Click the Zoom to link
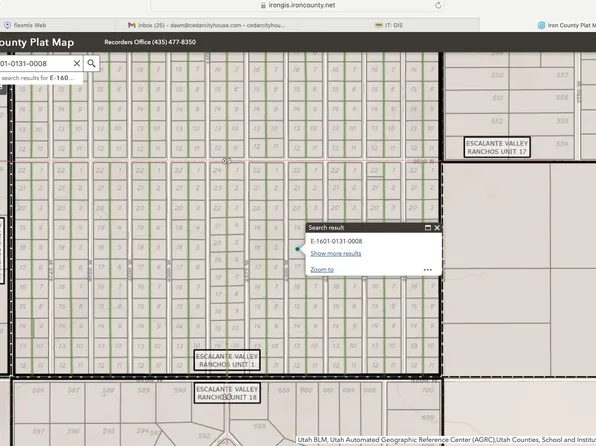The image size is (596, 446). point(322,270)
